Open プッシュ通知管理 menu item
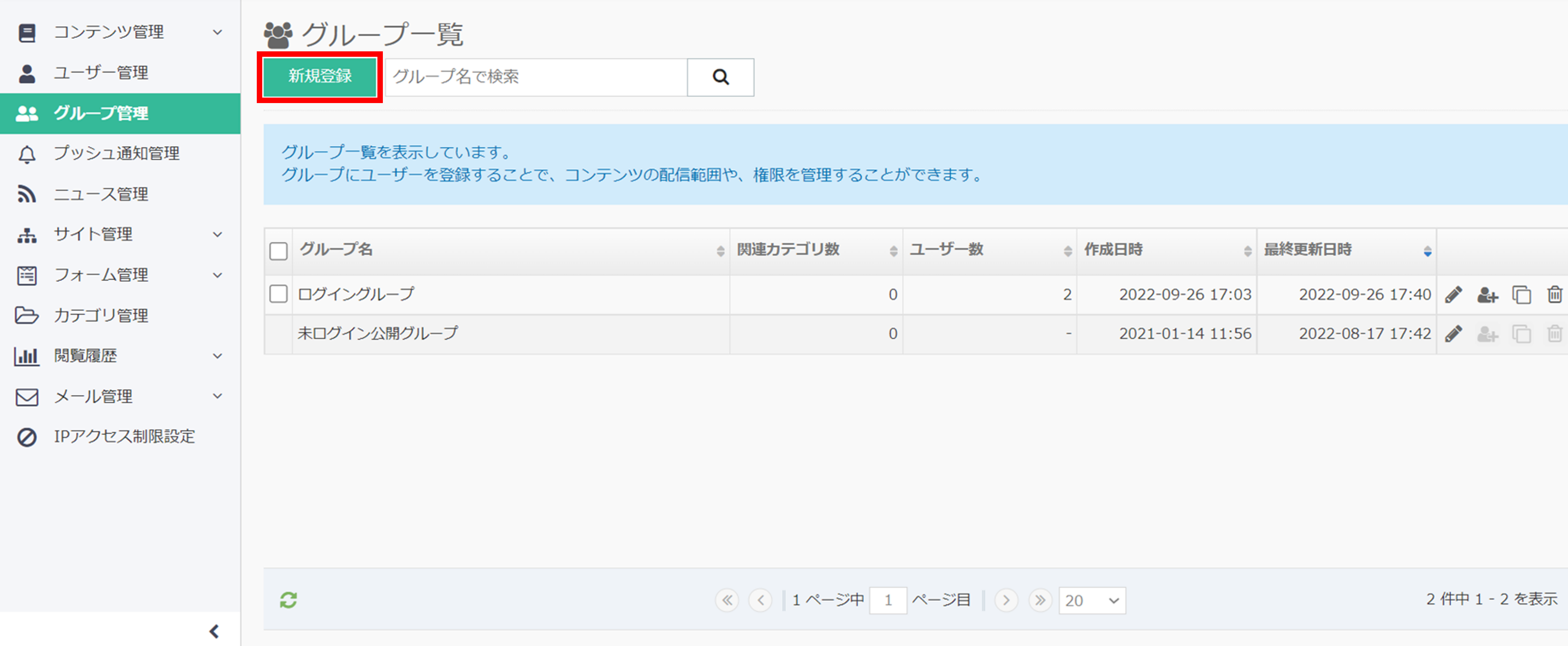 [x=121, y=154]
